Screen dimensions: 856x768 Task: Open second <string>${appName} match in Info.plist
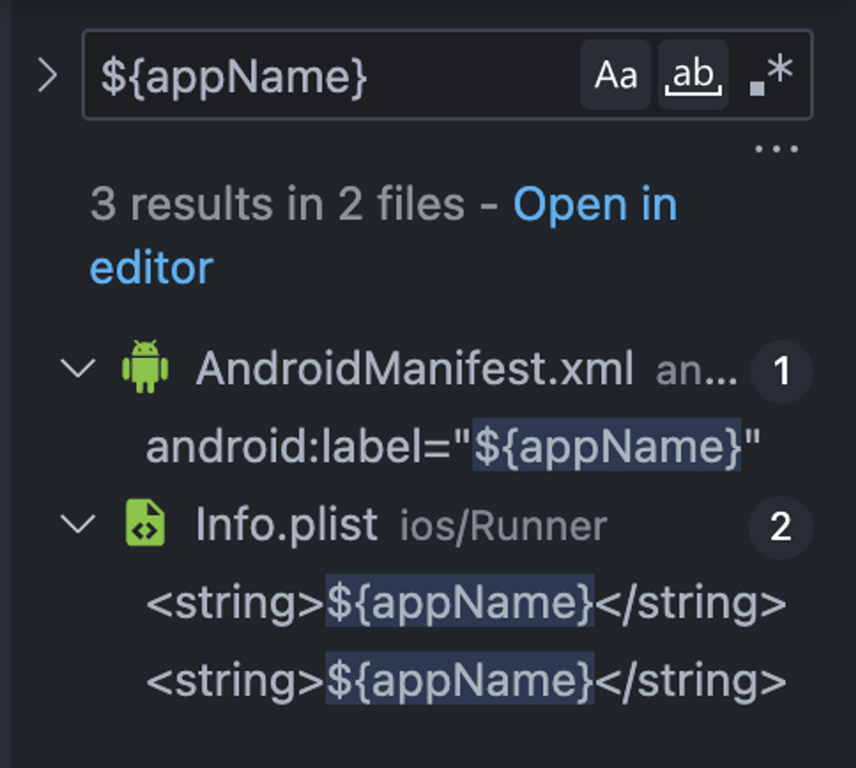(x=466, y=681)
